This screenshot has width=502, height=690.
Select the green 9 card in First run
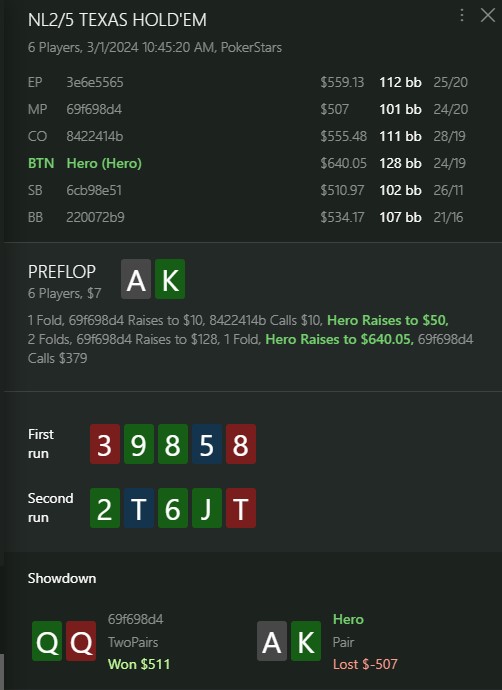139,444
